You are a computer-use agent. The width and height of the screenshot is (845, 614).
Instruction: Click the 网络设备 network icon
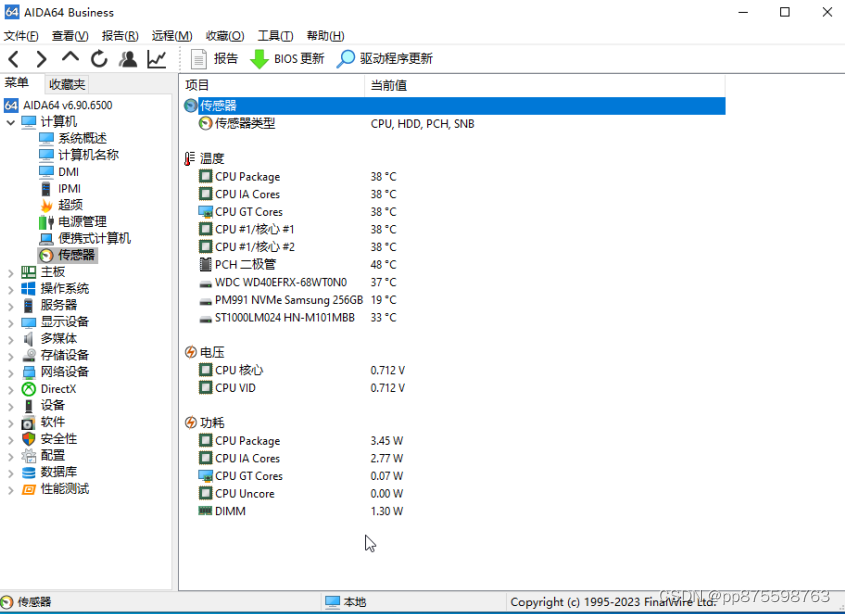click(29, 372)
